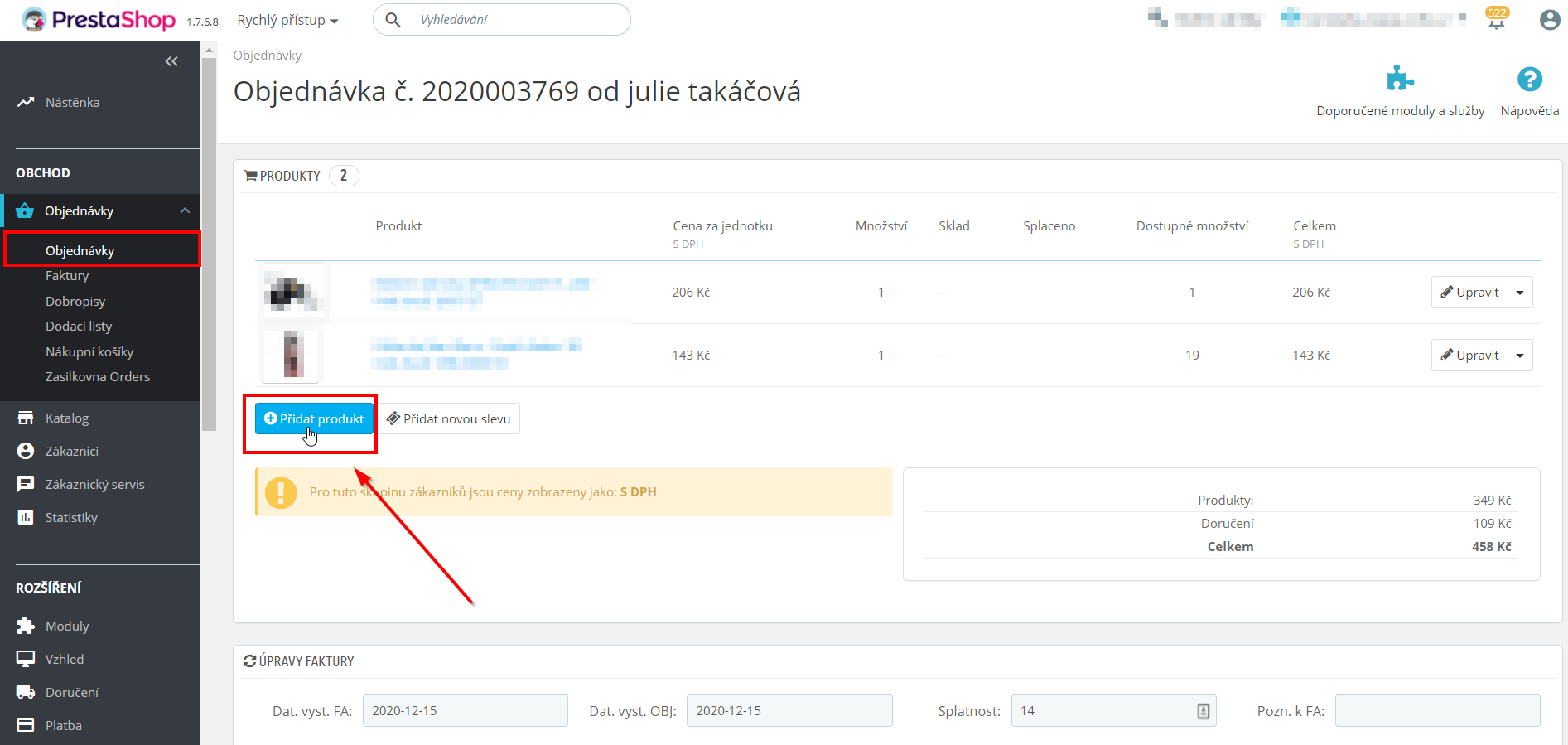Click the Dat. vyst. OBJ date field

pos(789,711)
